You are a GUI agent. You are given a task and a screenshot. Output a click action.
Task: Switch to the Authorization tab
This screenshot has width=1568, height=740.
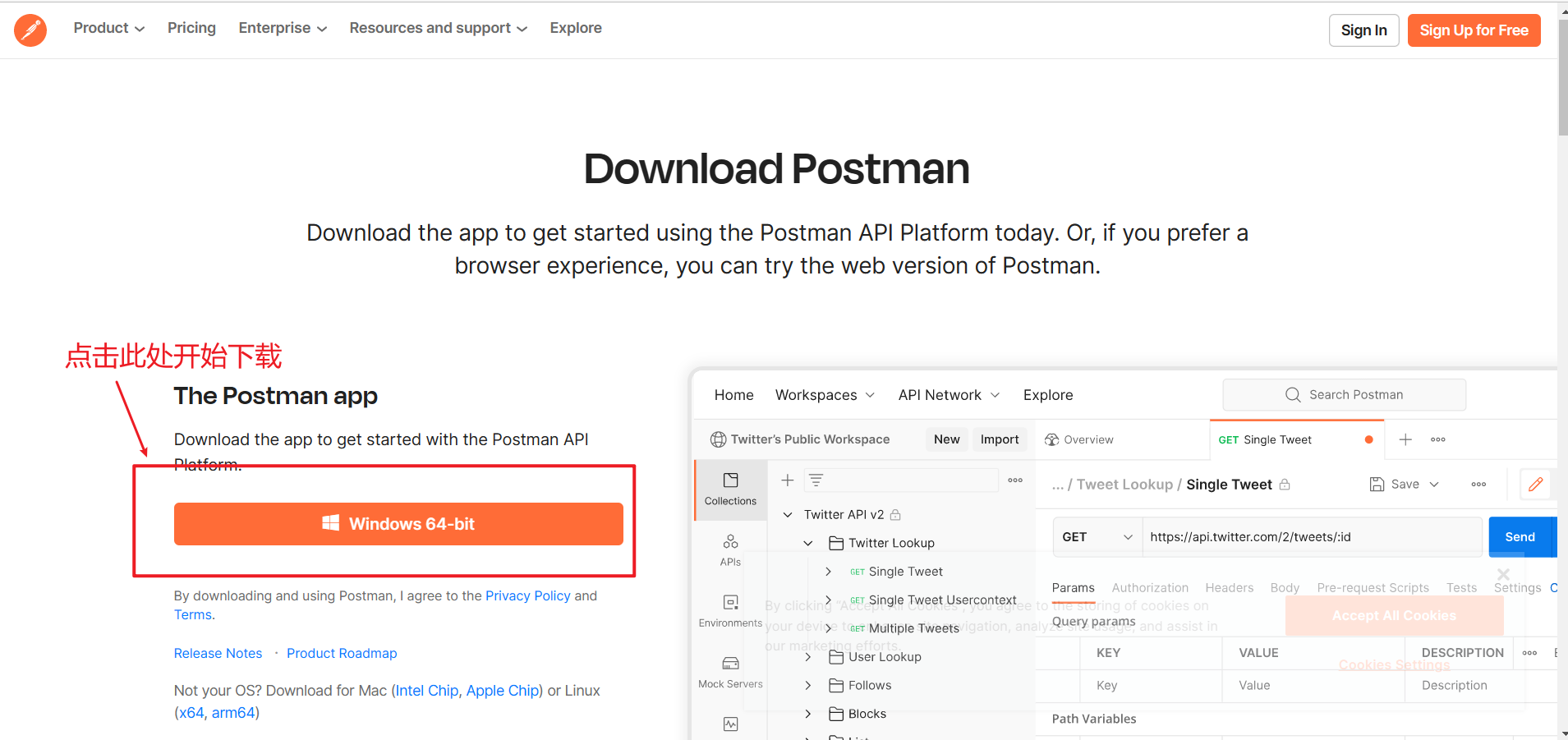[1150, 587]
